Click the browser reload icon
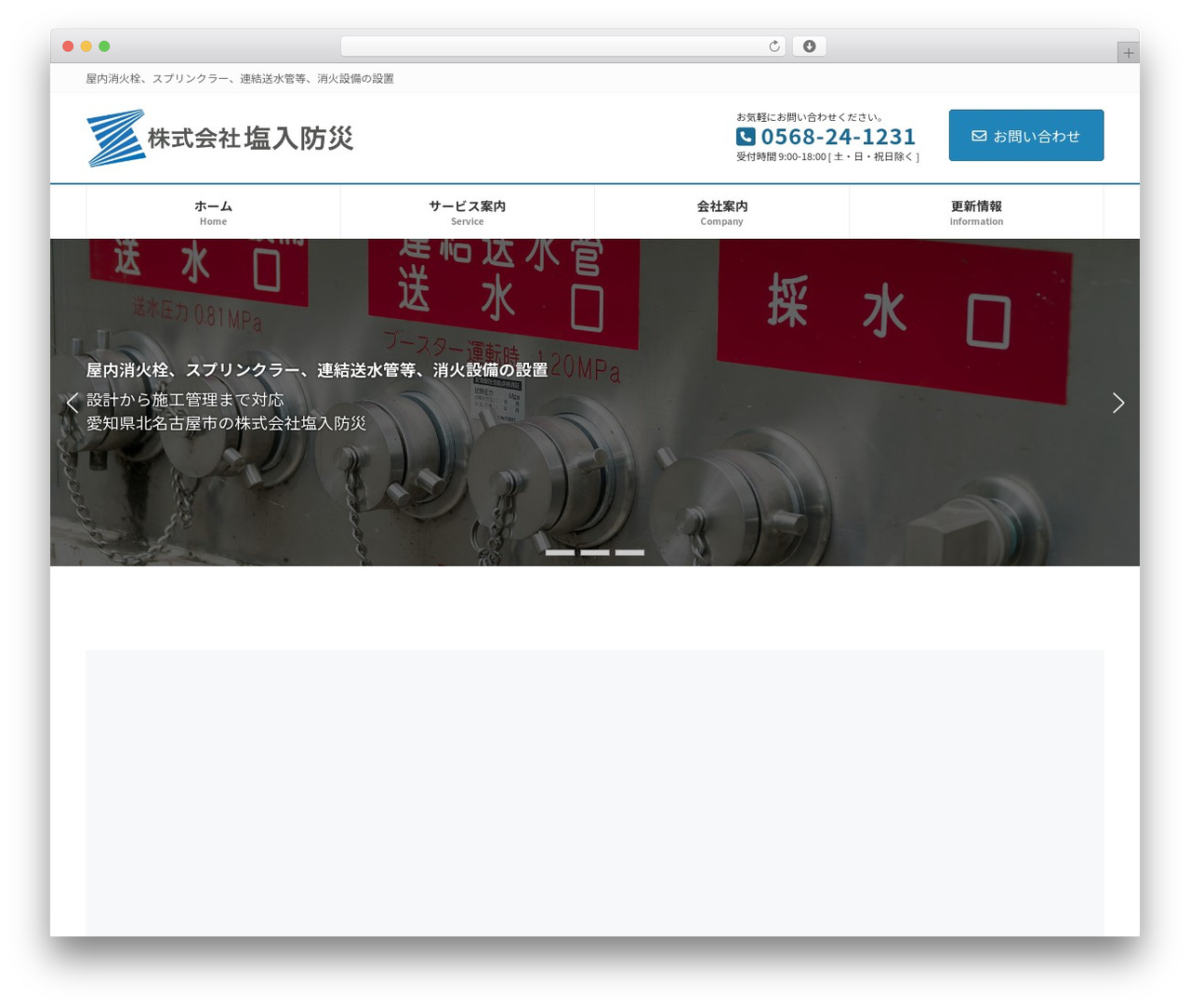Screen dimensions: 1190x1008 coord(774,46)
